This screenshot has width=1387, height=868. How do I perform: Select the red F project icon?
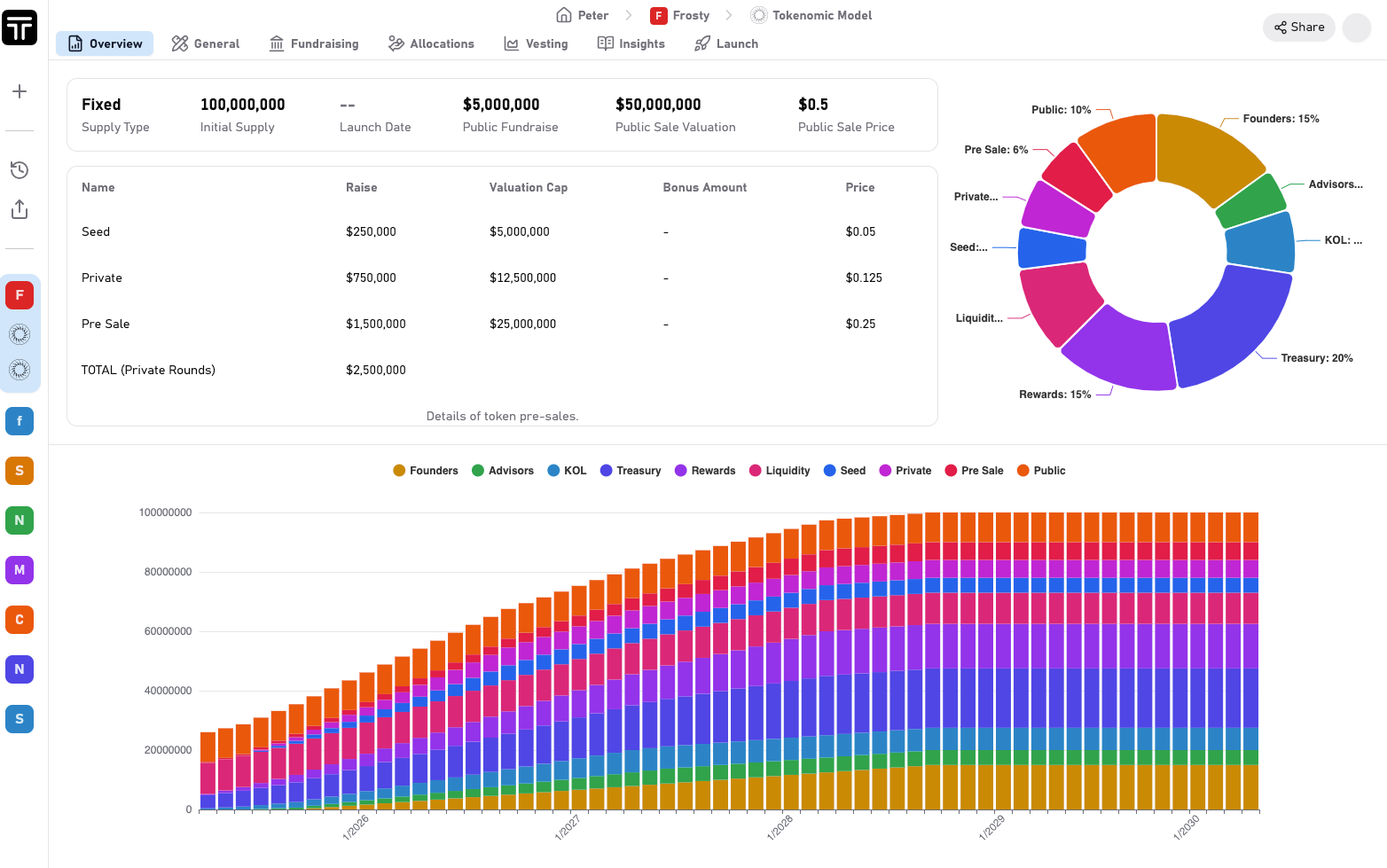20,295
